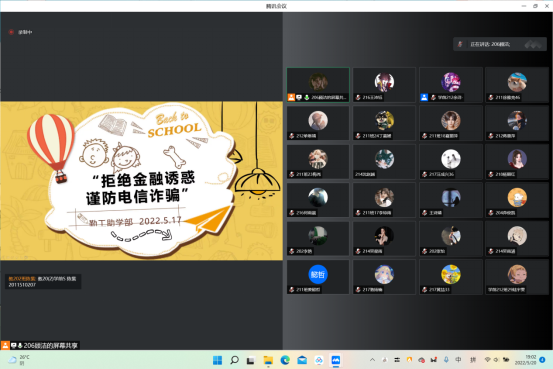The height and width of the screenshot is (369, 553).
Task: Open Tencent Meeting from the taskbar
Action: point(335,360)
